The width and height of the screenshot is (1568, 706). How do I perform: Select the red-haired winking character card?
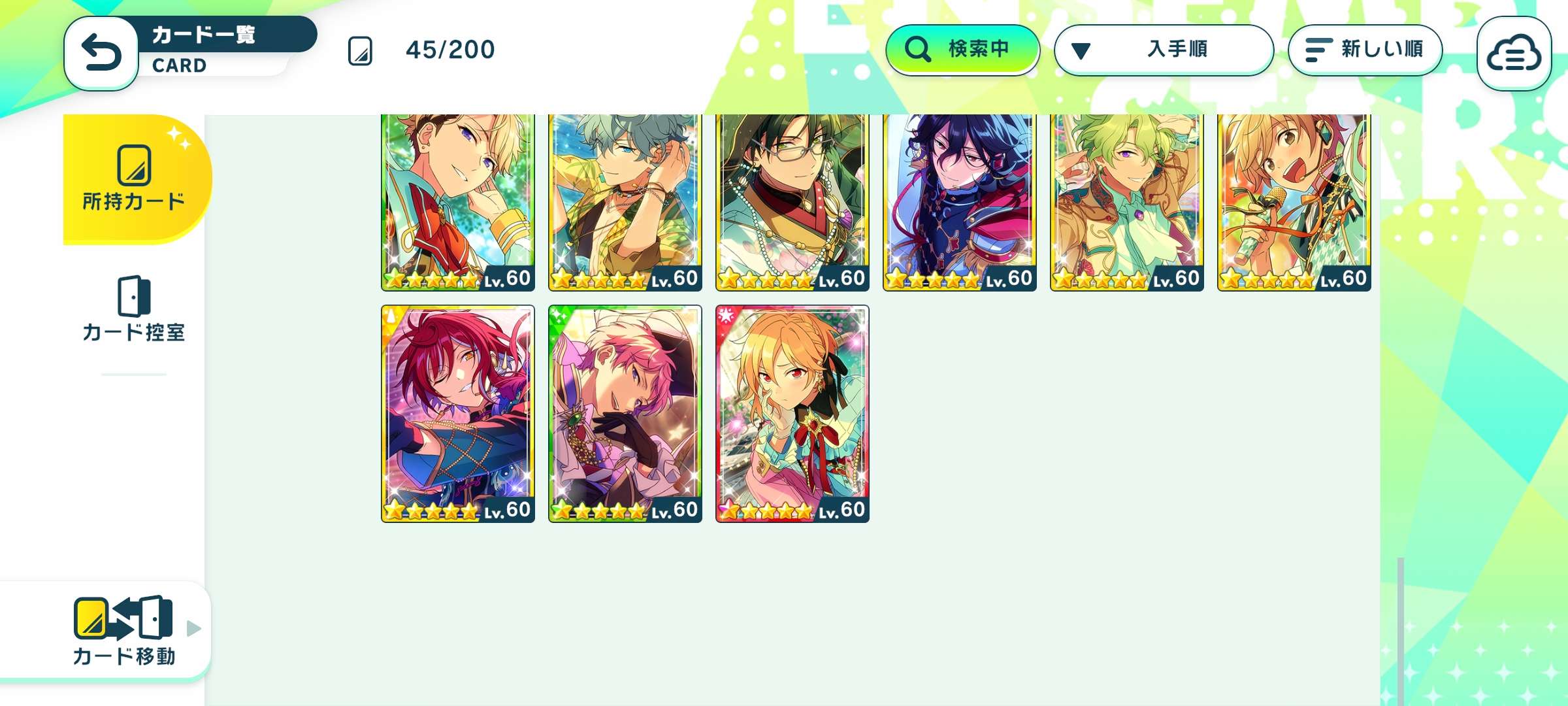tap(458, 414)
